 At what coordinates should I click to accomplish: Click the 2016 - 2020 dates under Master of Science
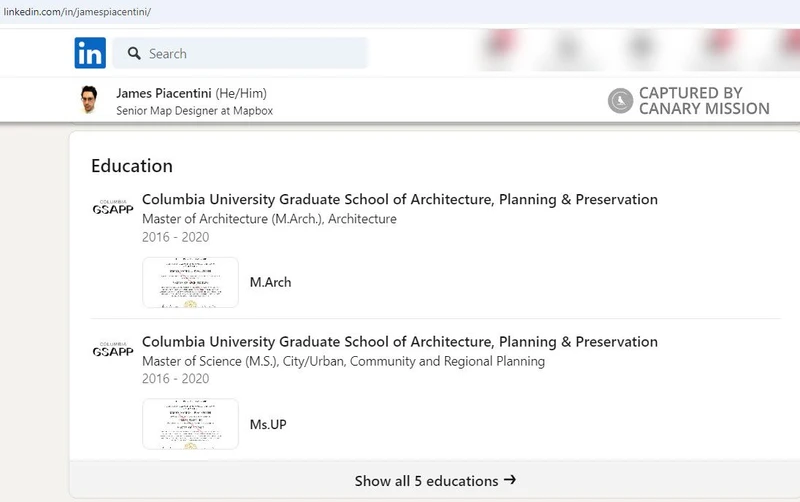(x=176, y=379)
